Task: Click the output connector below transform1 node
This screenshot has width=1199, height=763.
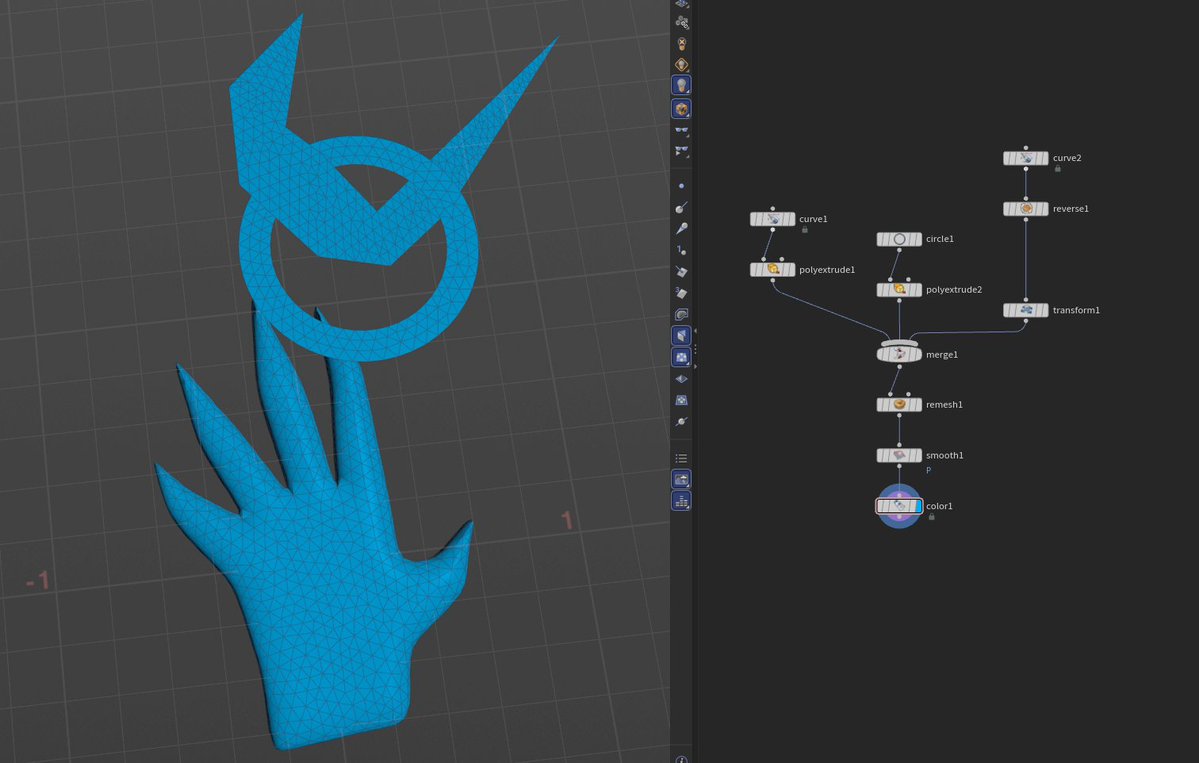Action: coord(1025,321)
